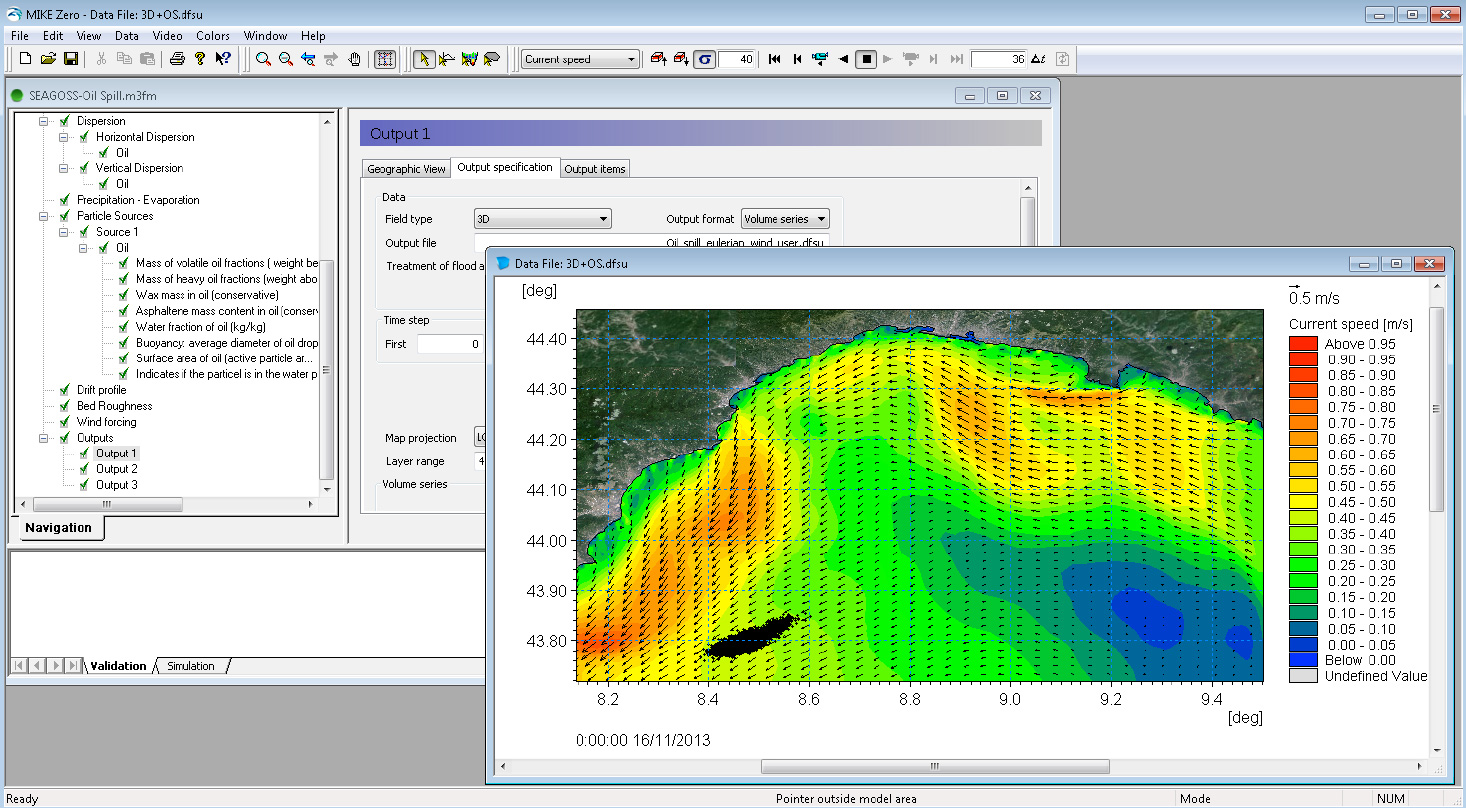This screenshot has width=1466, height=808.
Task: Select Precipitation - Evaporation in tree
Action: coord(138,200)
